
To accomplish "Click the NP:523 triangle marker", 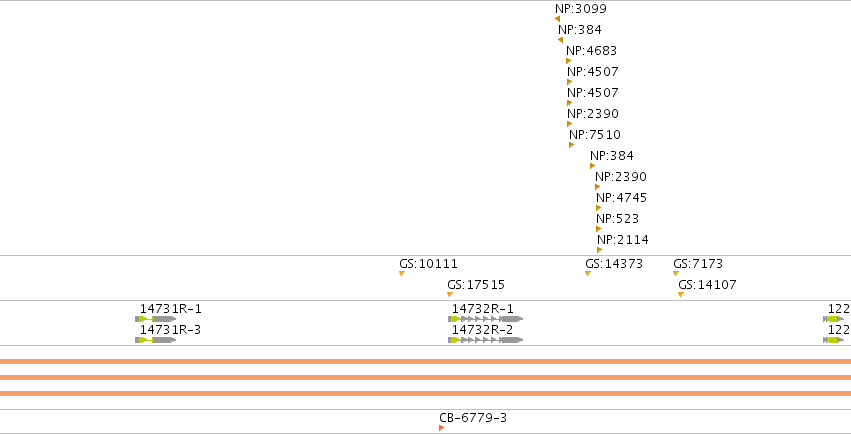I will click(x=599, y=229).
